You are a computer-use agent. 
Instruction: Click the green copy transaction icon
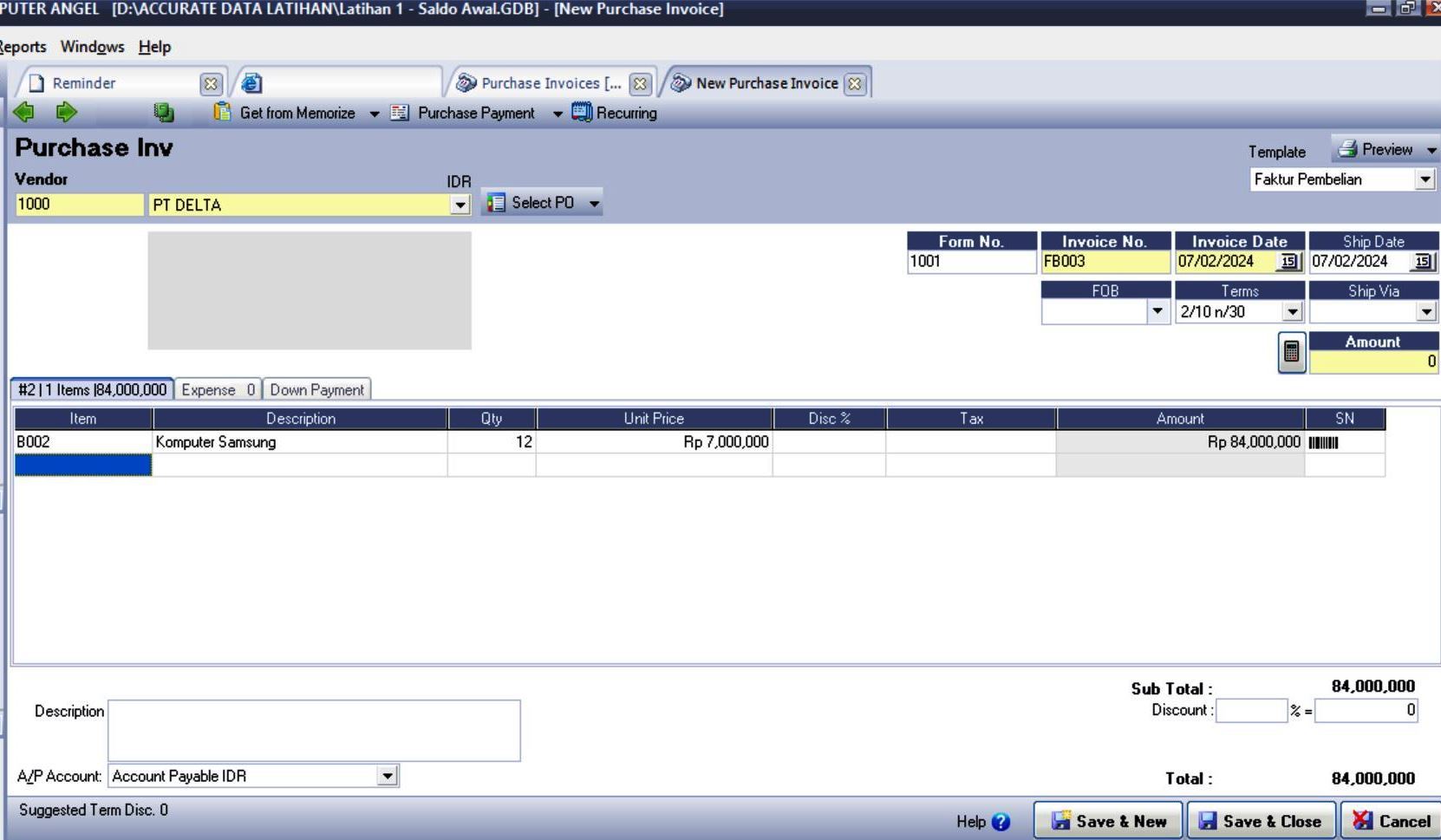pos(163,113)
